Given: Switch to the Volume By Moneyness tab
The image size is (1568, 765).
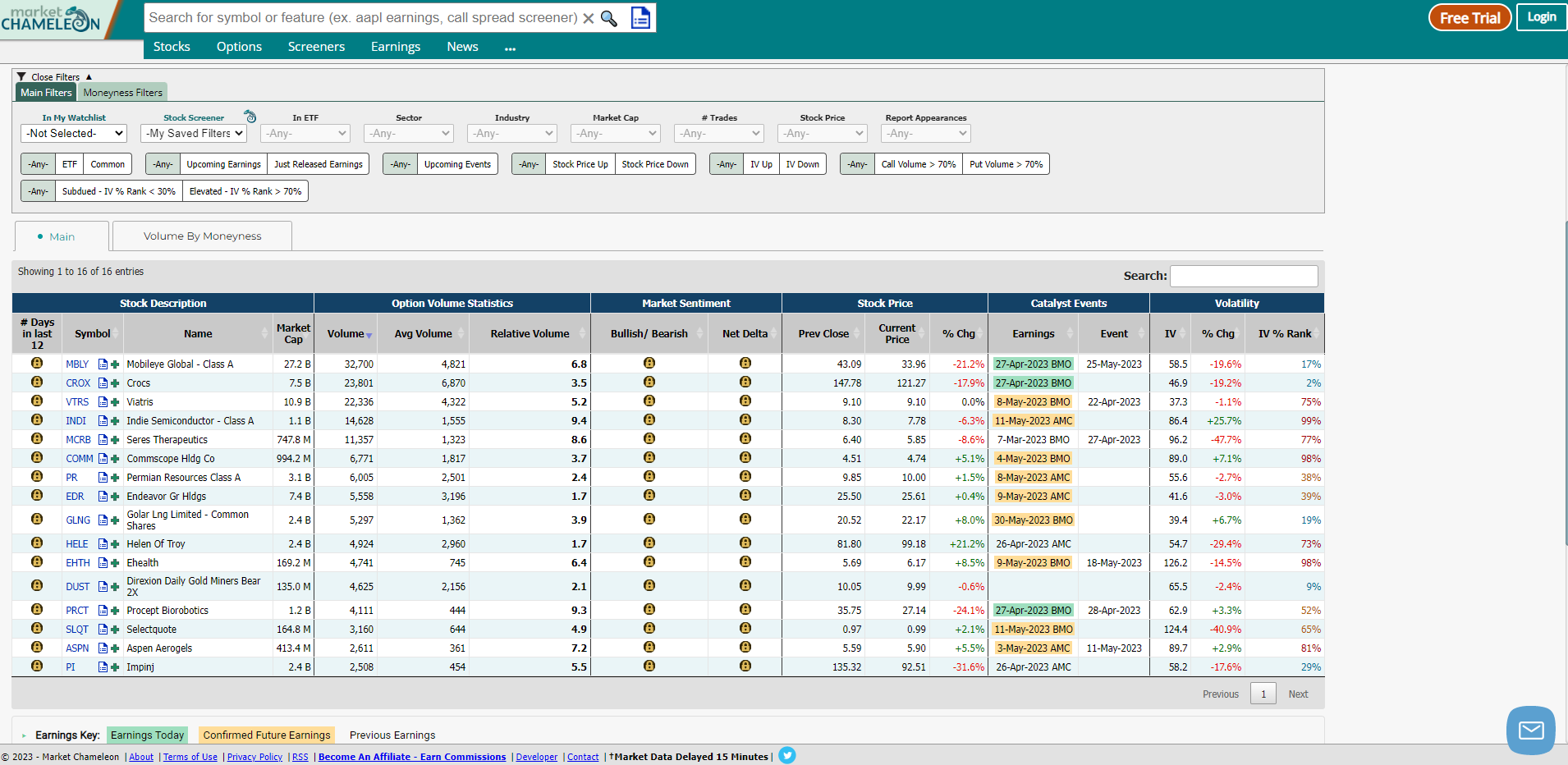Looking at the screenshot, I should (202, 236).
